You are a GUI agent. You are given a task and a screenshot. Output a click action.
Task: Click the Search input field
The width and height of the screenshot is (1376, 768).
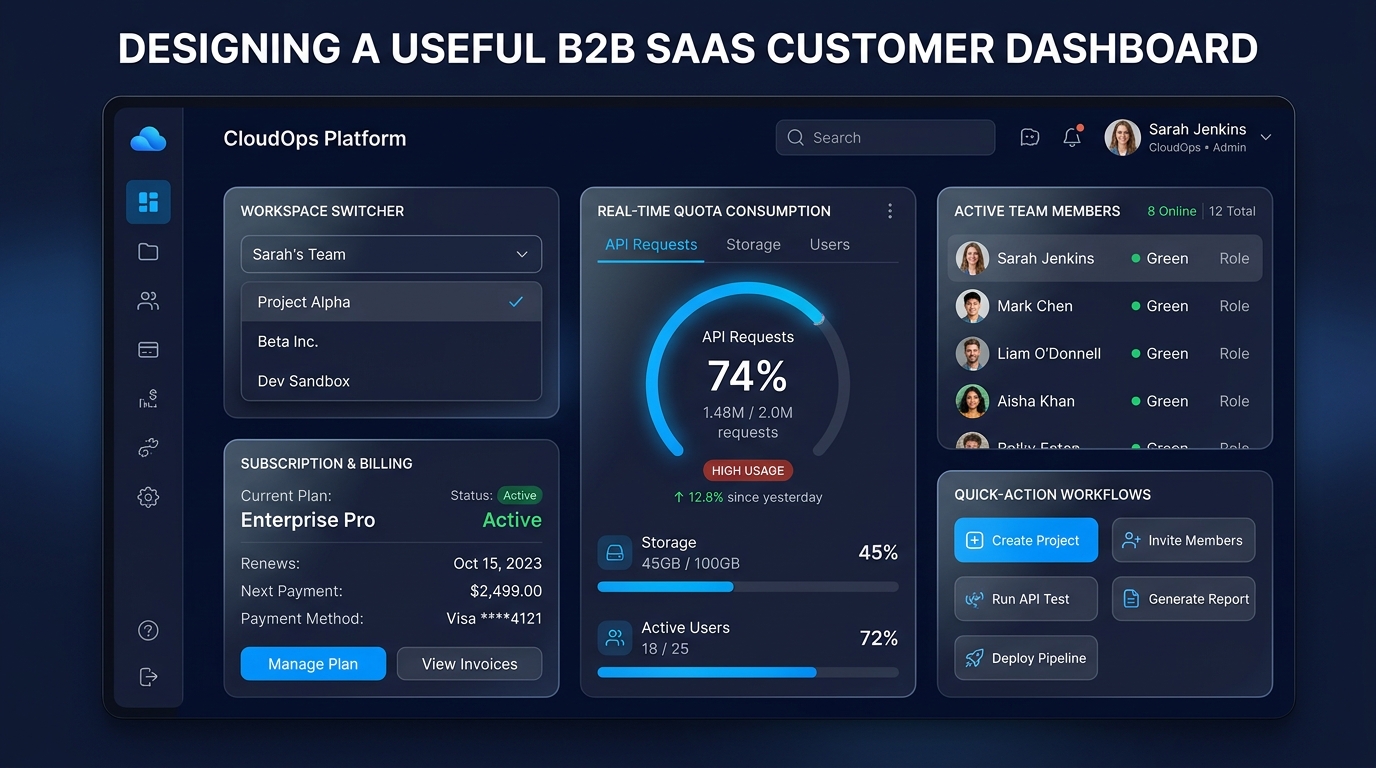[x=885, y=138]
